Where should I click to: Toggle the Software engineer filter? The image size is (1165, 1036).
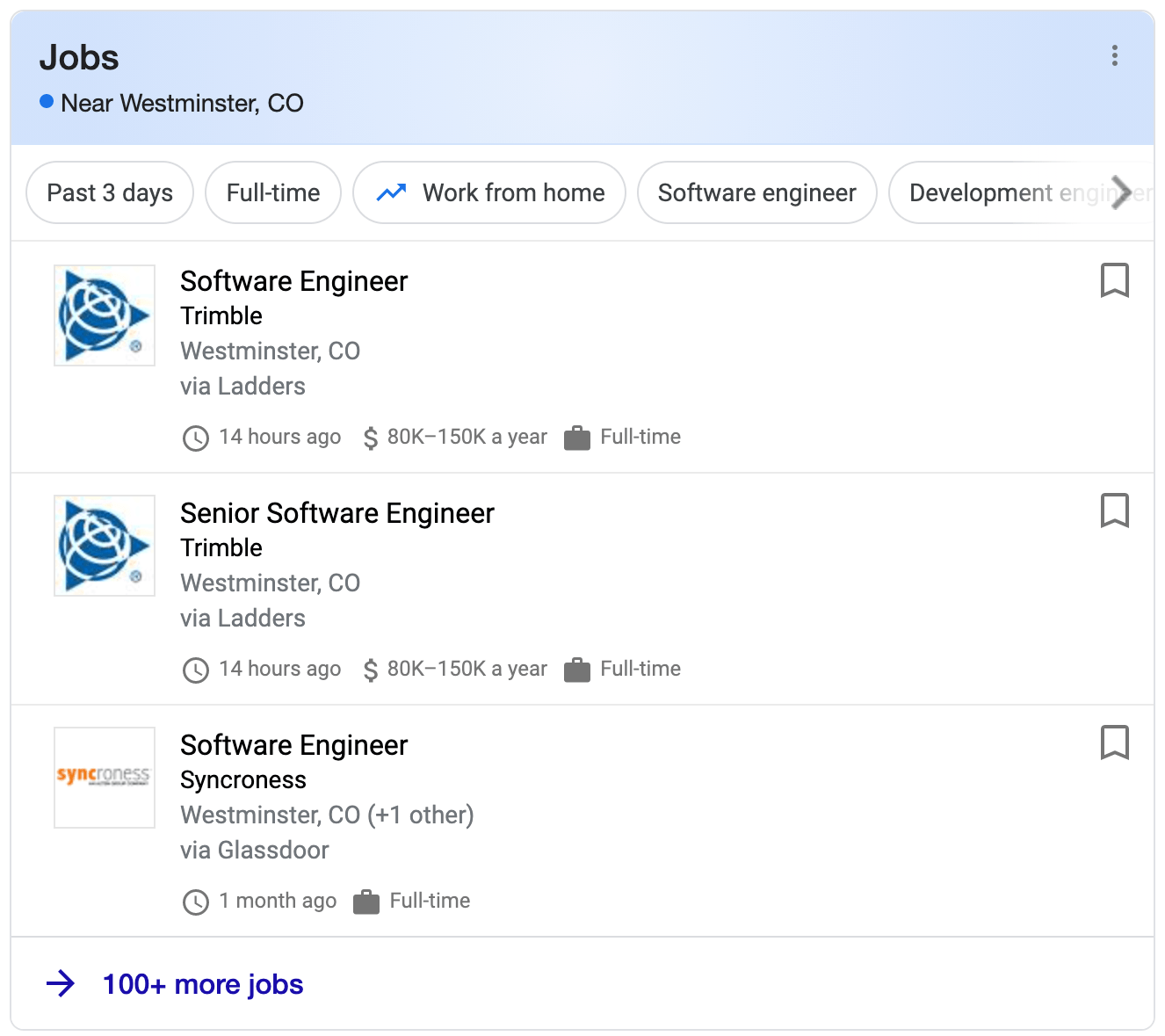756,192
